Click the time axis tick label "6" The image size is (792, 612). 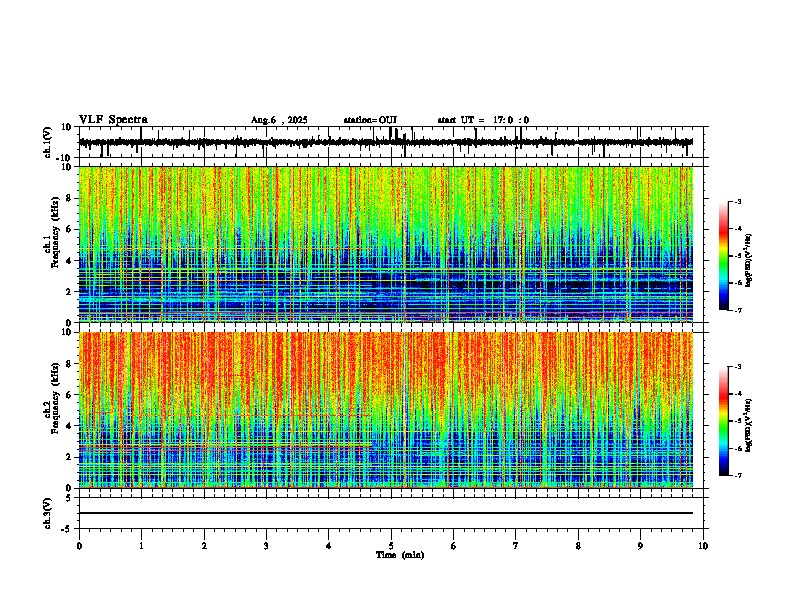point(454,546)
